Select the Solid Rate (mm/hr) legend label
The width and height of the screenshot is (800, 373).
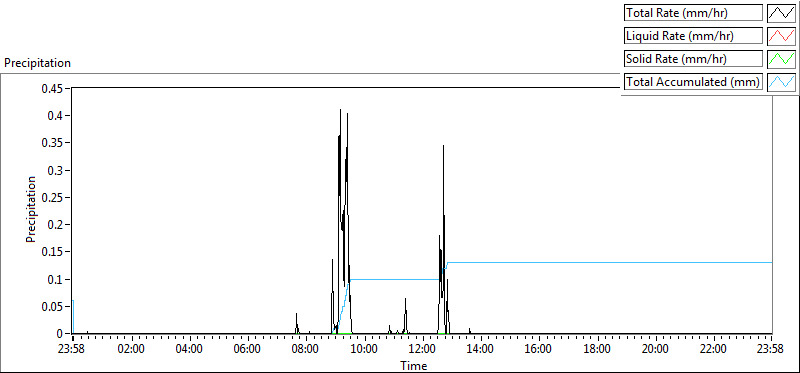coord(693,59)
